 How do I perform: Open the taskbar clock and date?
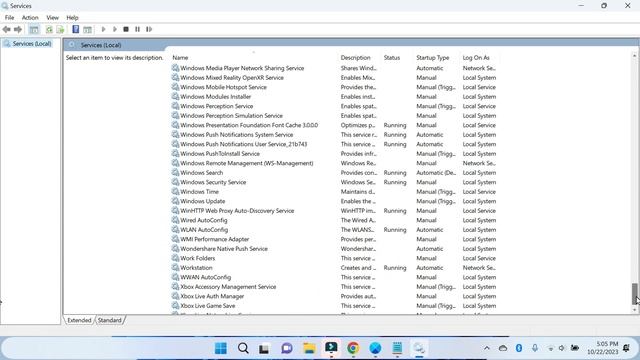pos(603,348)
